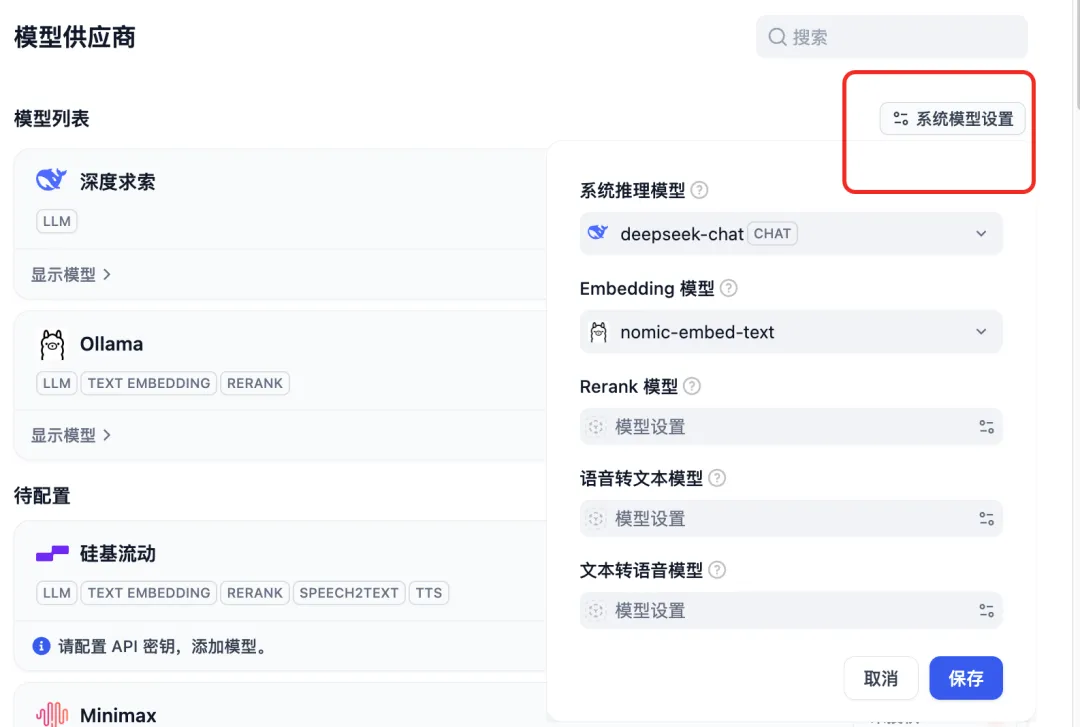Viewport: 1080px width, 727px height.
Task: Click the settings sliders icon in Rerank model field
Action: pyautogui.click(x=986, y=427)
